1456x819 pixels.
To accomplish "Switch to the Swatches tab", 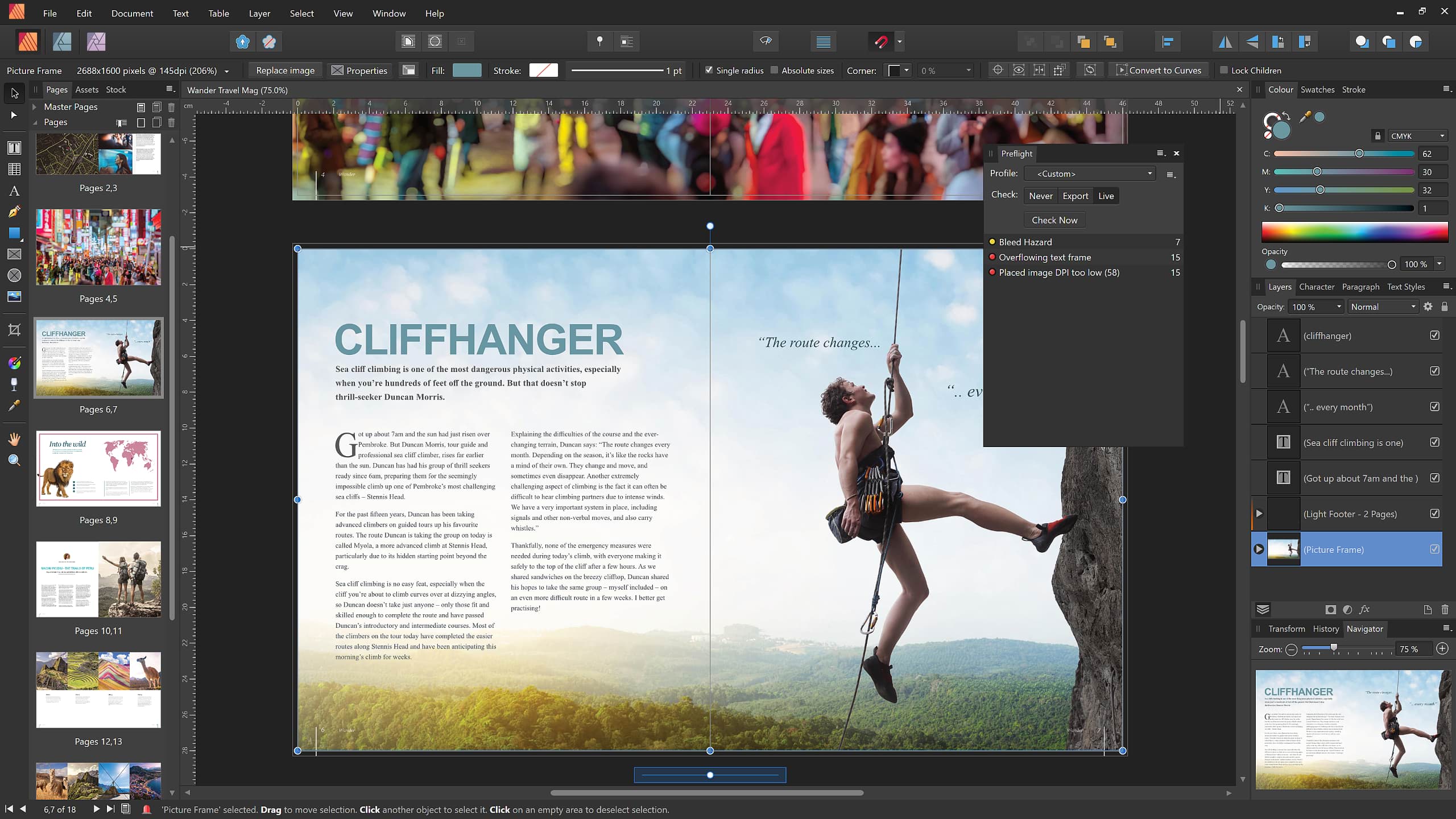I will (1317, 89).
